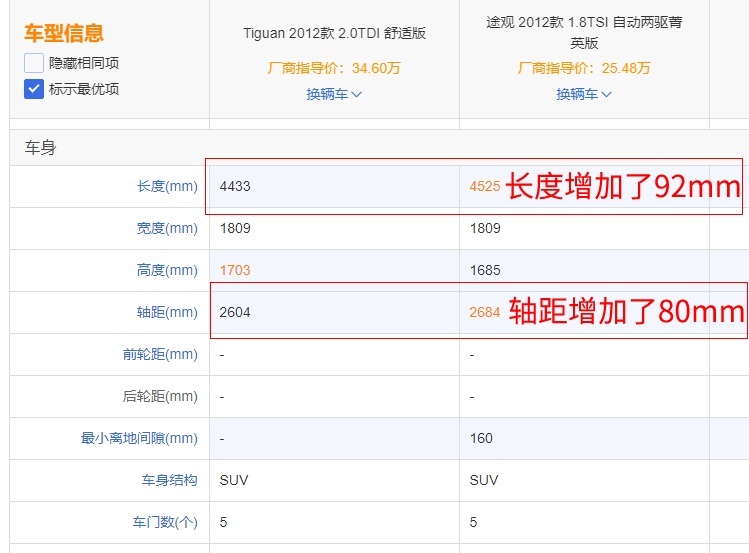Click the 厂商指导价 34.60万 price
Image resolution: width=749 pixels, height=553 pixels.
pos(334,68)
